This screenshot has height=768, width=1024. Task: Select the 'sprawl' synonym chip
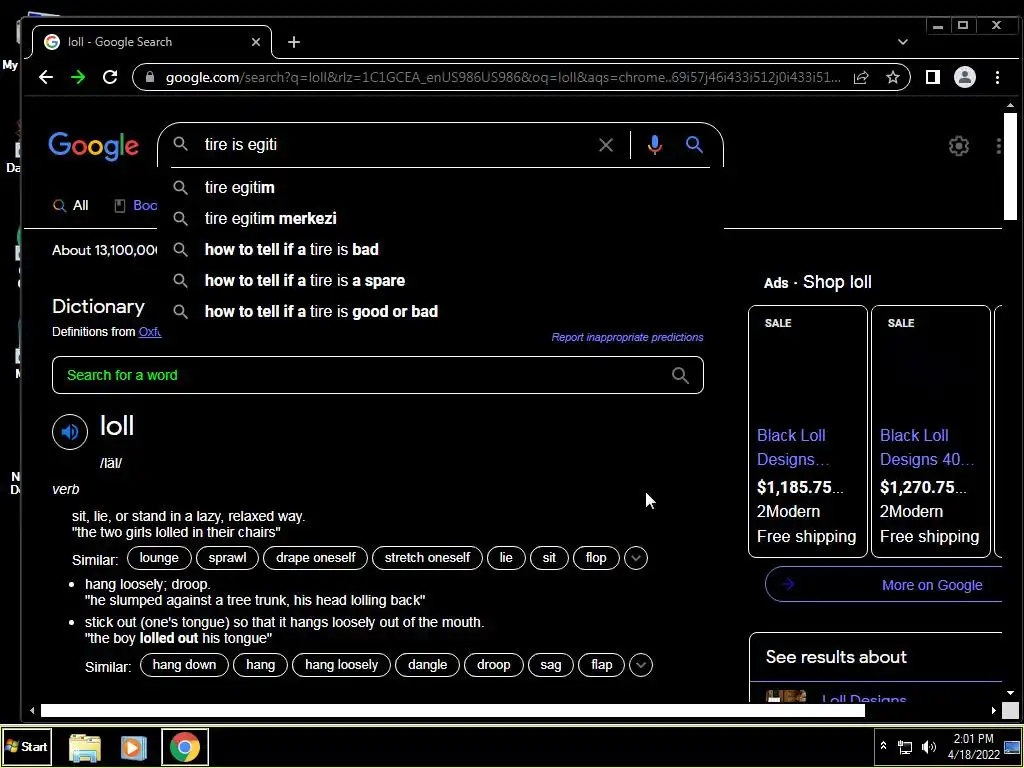[227, 558]
